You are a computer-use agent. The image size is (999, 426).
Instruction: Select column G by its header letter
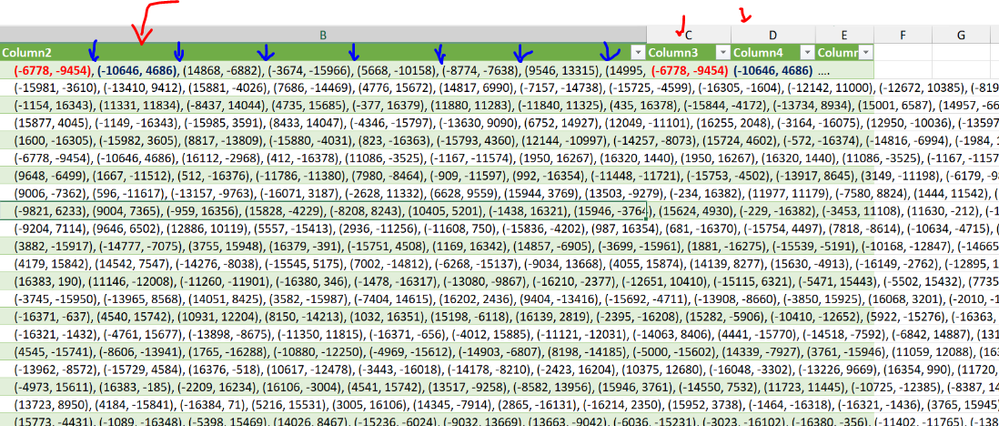(x=961, y=35)
